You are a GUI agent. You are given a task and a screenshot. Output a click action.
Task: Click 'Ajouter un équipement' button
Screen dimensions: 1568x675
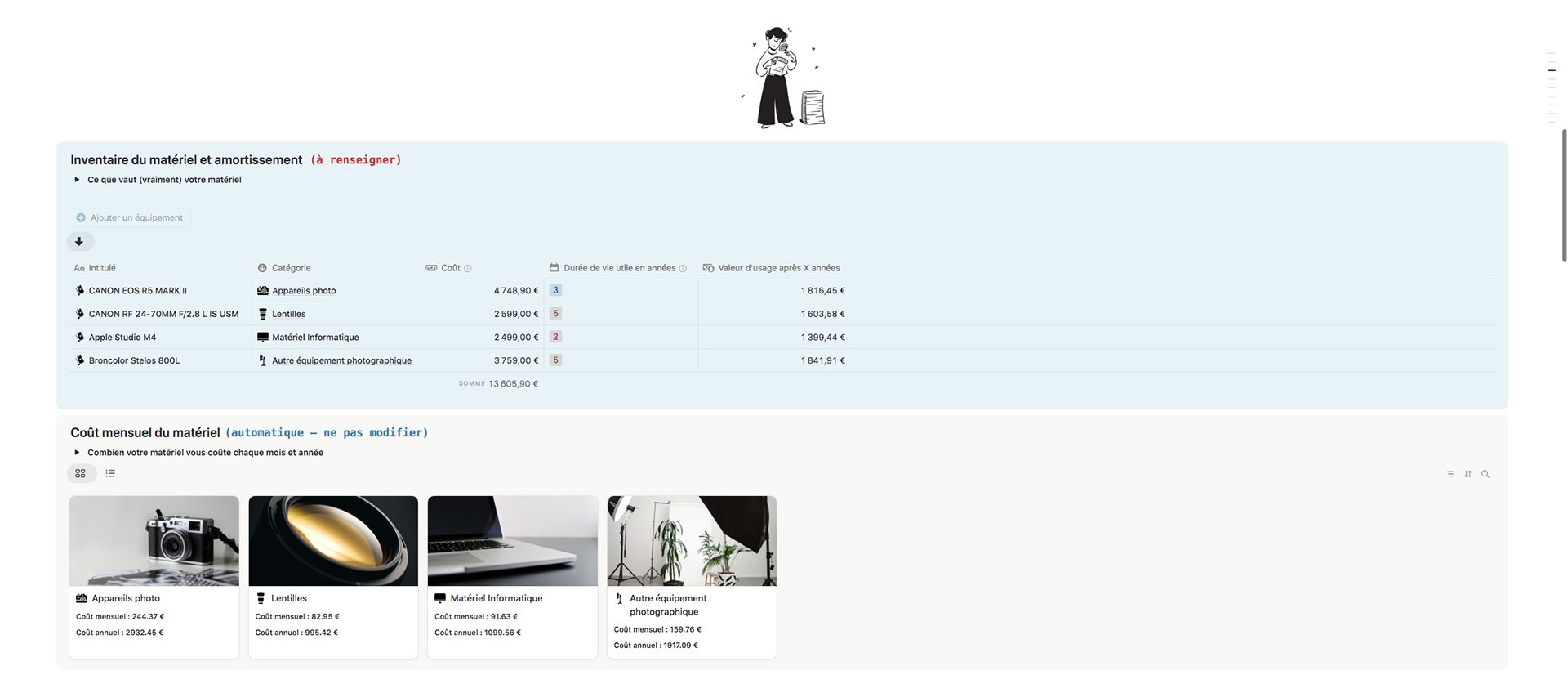(130, 217)
